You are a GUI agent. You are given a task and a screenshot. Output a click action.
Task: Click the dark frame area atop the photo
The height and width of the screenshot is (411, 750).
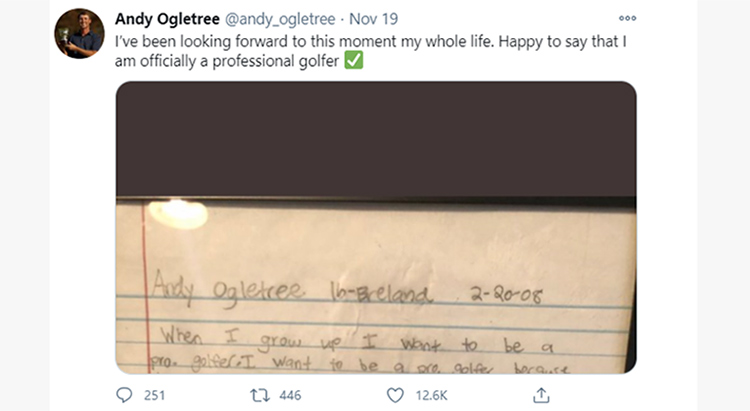point(376,139)
